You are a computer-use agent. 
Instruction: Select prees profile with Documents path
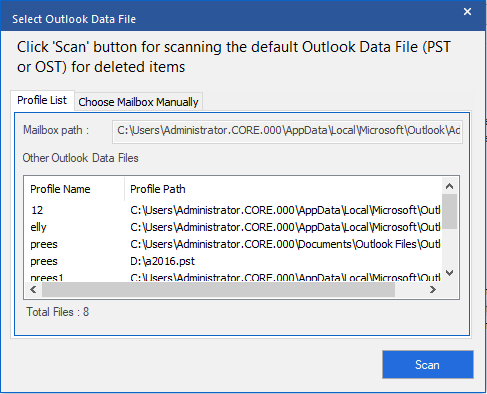[233, 244]
